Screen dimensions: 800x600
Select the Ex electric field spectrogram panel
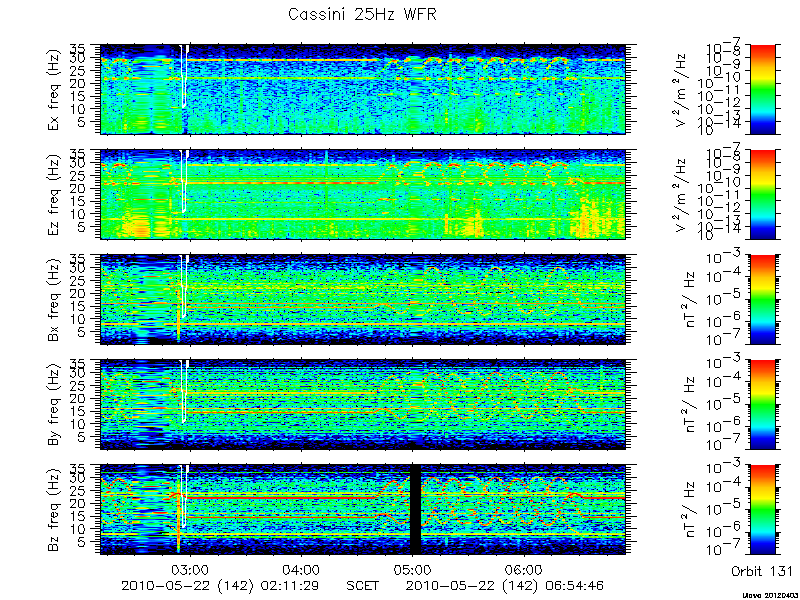point(363,89)
